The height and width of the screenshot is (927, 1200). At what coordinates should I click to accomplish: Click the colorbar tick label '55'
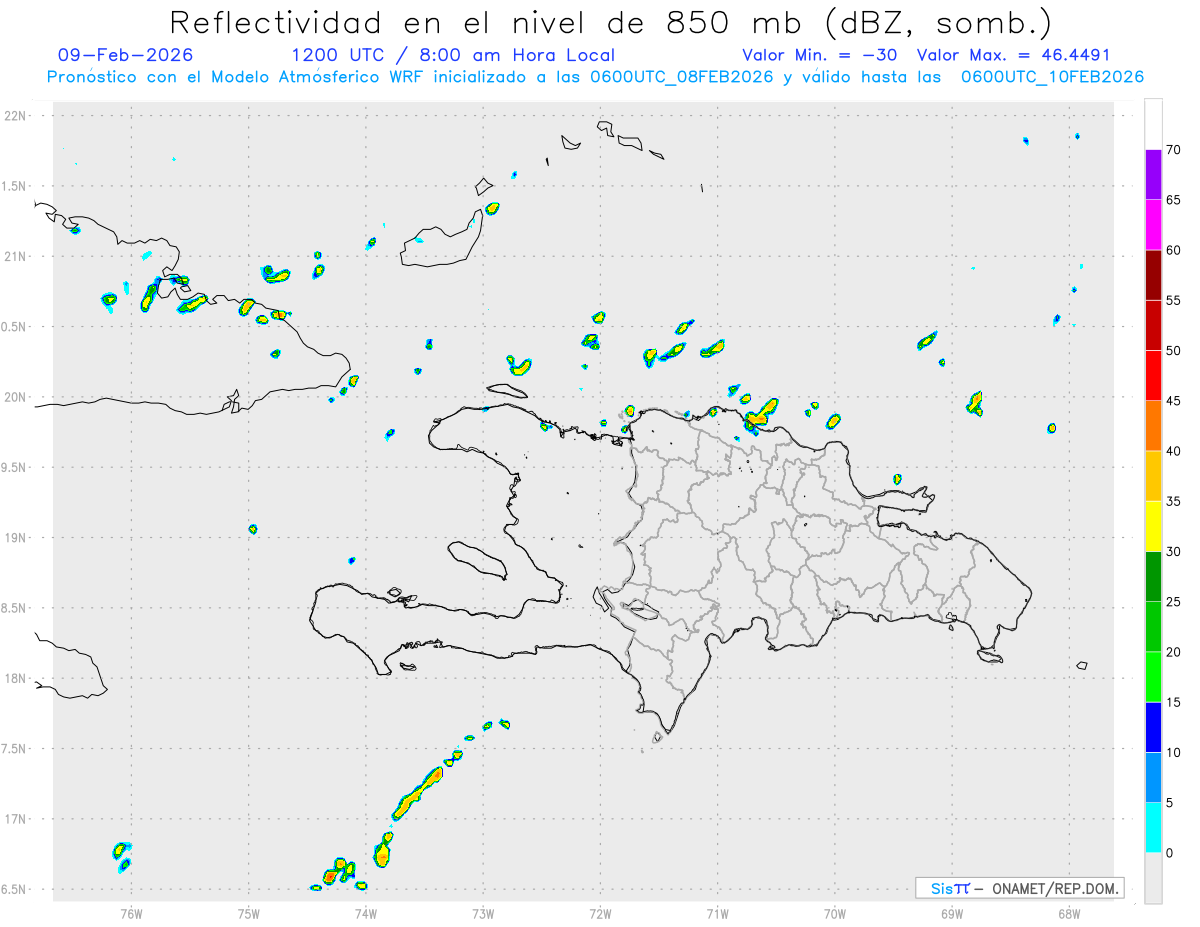tap(1173, 301)
